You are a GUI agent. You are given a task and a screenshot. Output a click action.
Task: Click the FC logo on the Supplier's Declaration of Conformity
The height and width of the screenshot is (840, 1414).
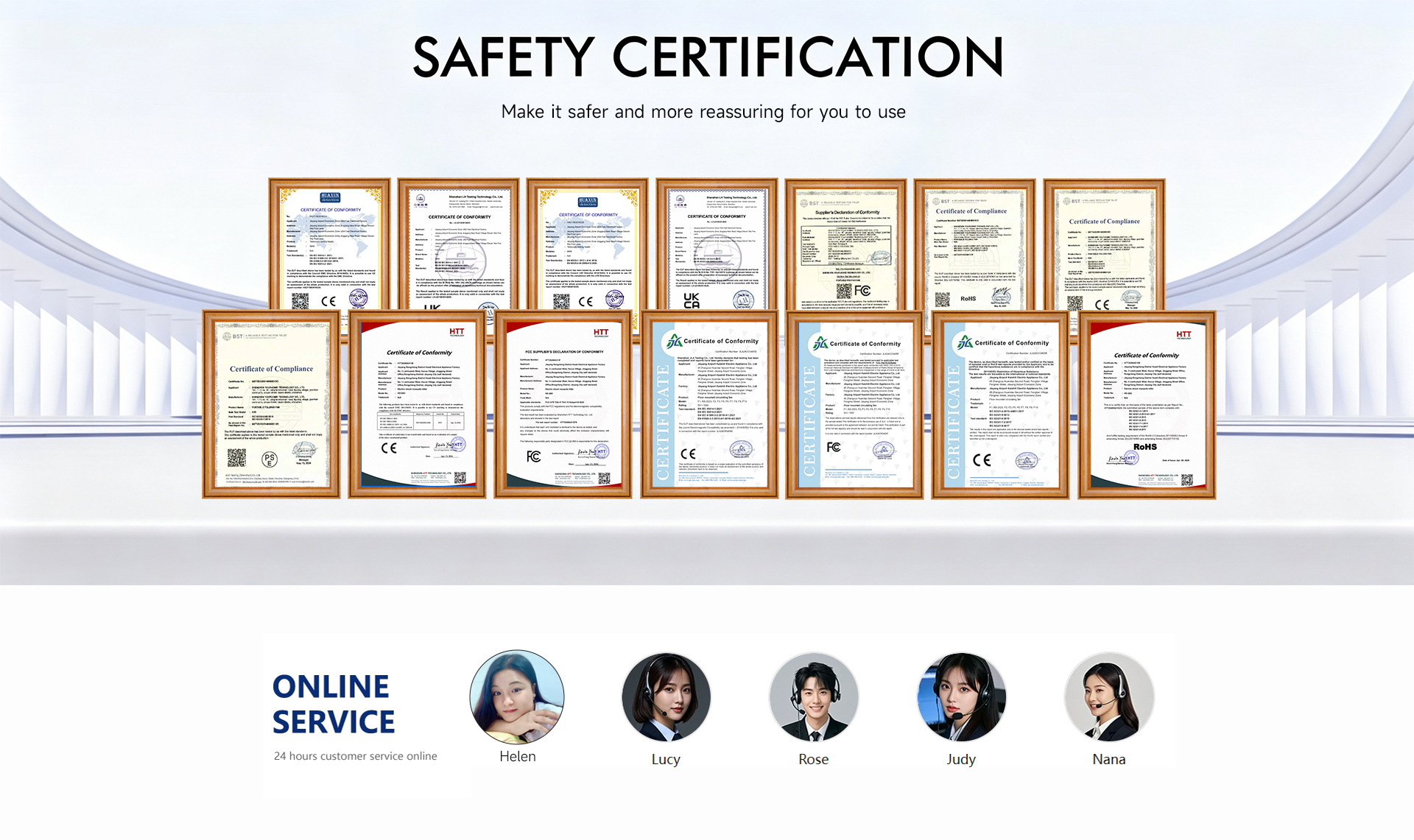[862, 291]
